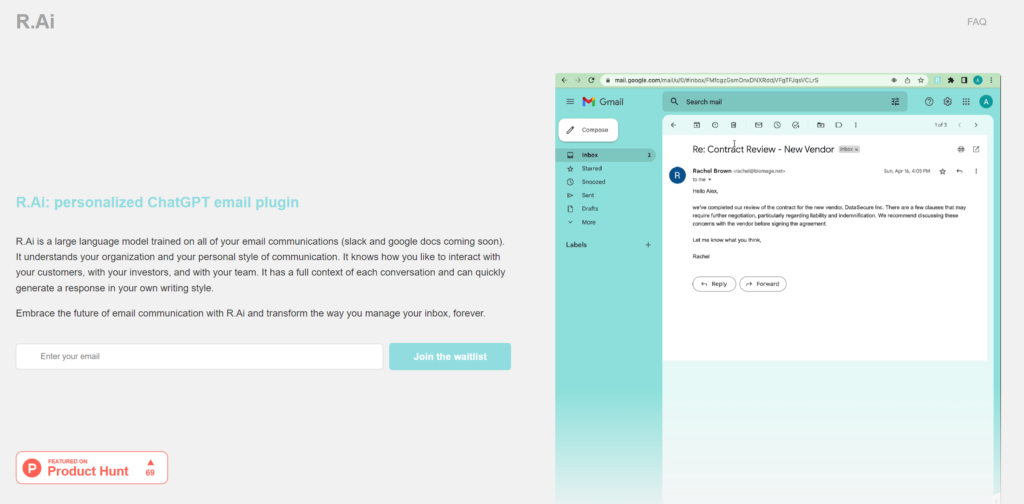Image resolution: width=1024 pixels, height=504 pixels.
Task: Click the Gmail help question mark icon
Action: coord(929,102)
